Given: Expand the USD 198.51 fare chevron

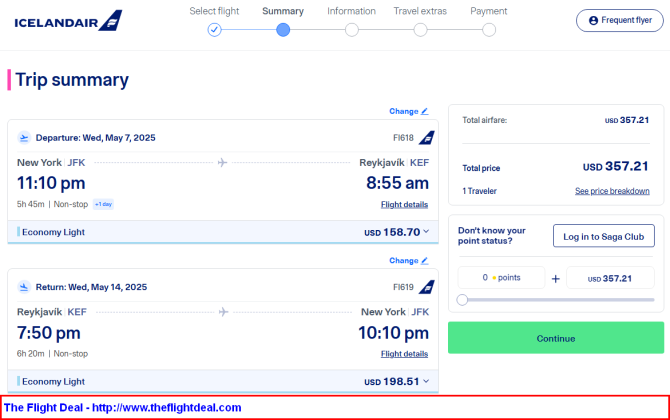Looking at the screenshot, I should (426, 381).
